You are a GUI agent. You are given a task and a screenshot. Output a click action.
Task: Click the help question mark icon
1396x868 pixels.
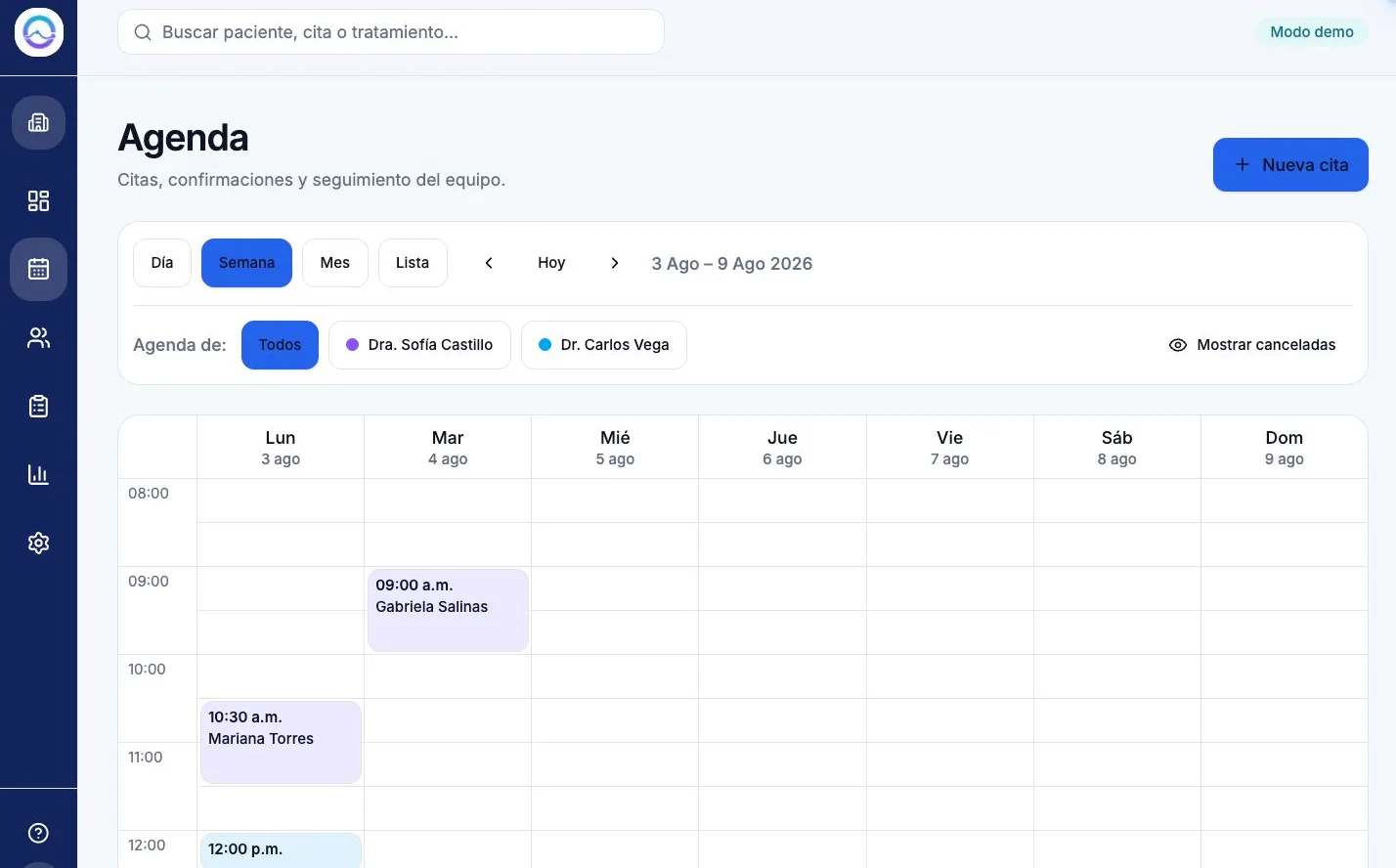click(38, 833)
